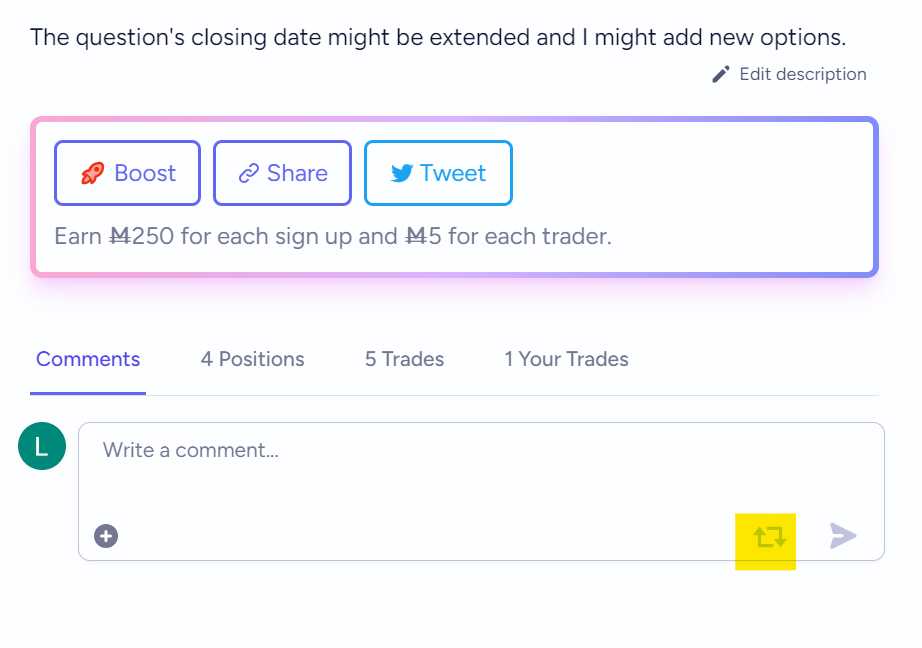Image resolution: width=922 pixels, height=648 pixels.
Task: Click the Earn M250 referral text
Action: coord(333,236)
